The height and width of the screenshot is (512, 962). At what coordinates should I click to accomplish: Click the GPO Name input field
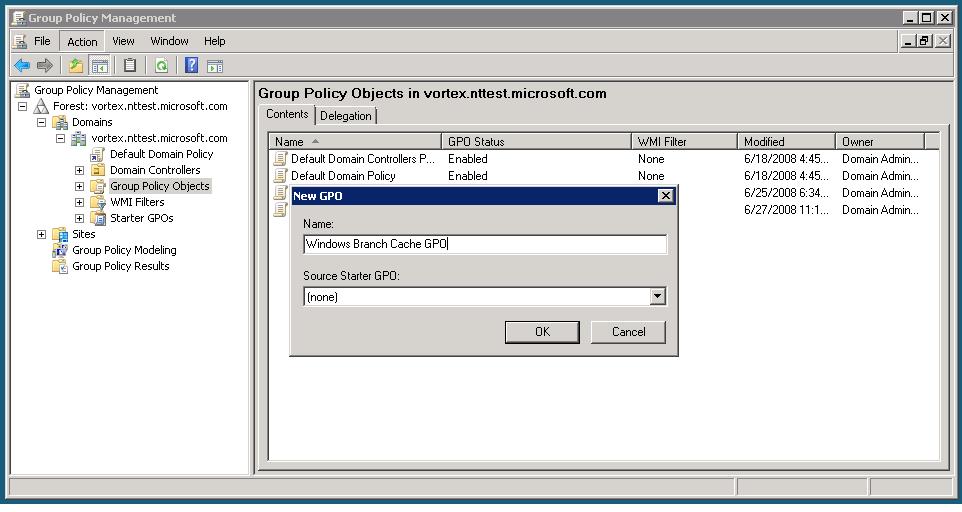(485, 244)
